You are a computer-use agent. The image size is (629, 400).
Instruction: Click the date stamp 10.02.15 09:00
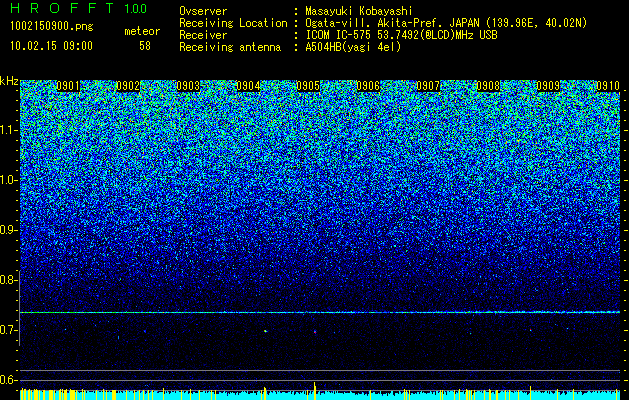pyautogui.click(x=51, y=46)
